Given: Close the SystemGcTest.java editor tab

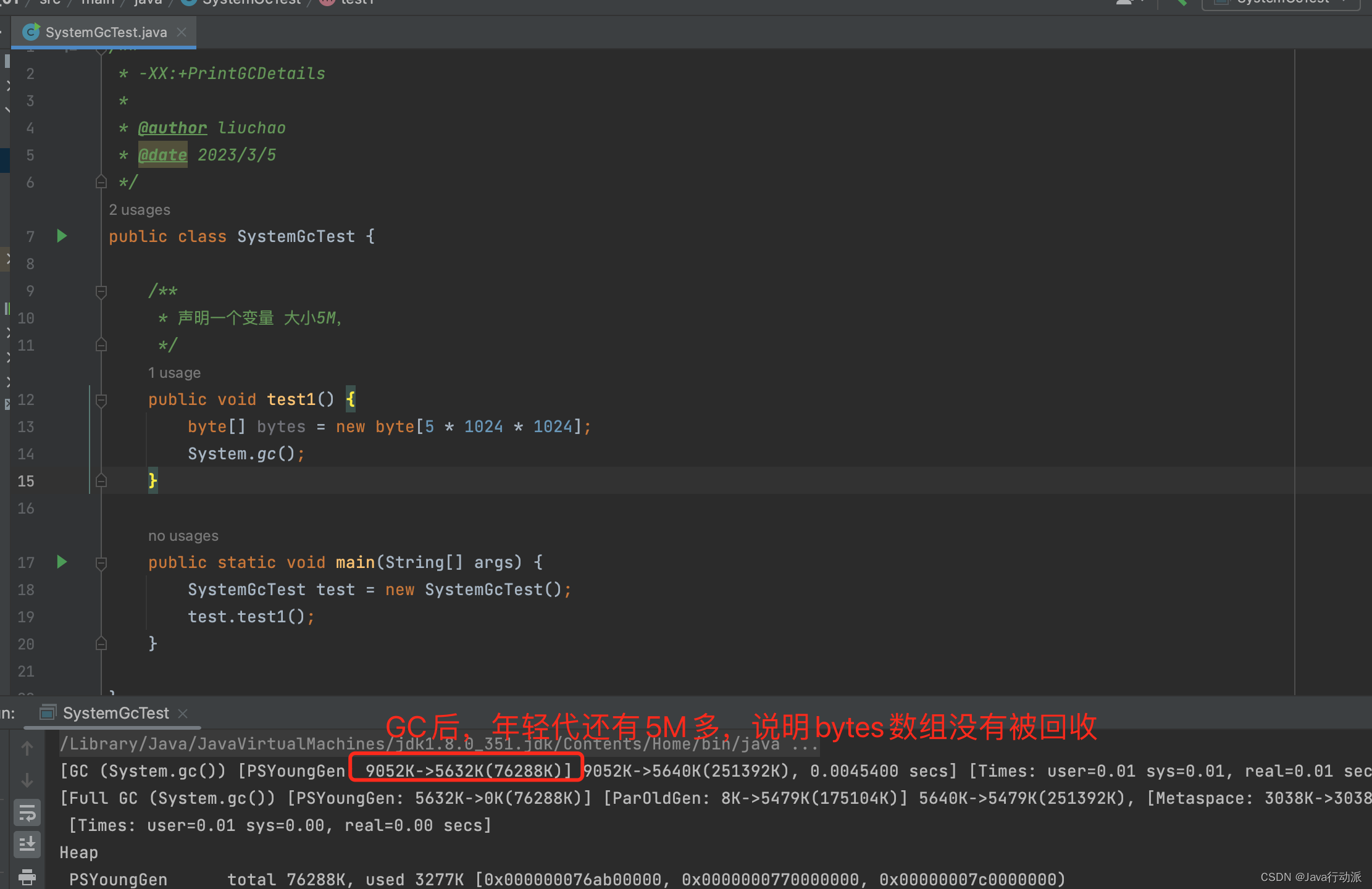Looking at the screenshot, I should point(182,32).
